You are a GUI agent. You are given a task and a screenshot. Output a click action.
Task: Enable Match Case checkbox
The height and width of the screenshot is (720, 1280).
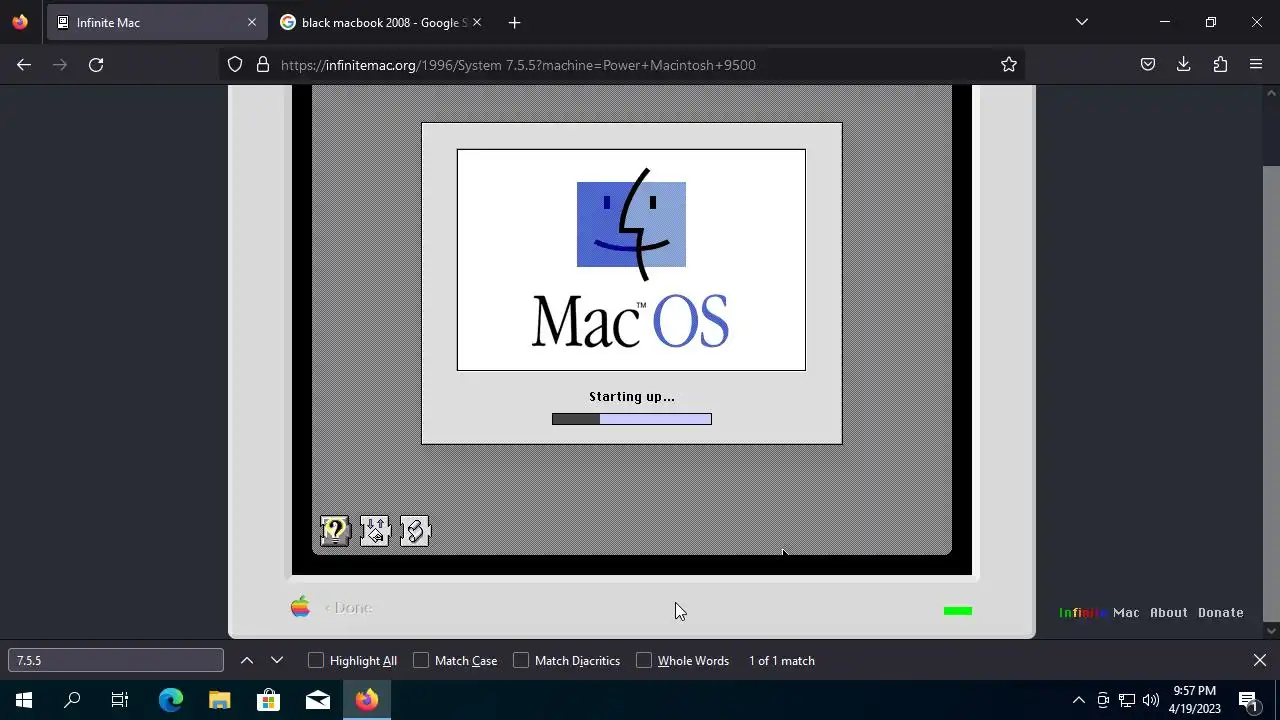[421, 660]
